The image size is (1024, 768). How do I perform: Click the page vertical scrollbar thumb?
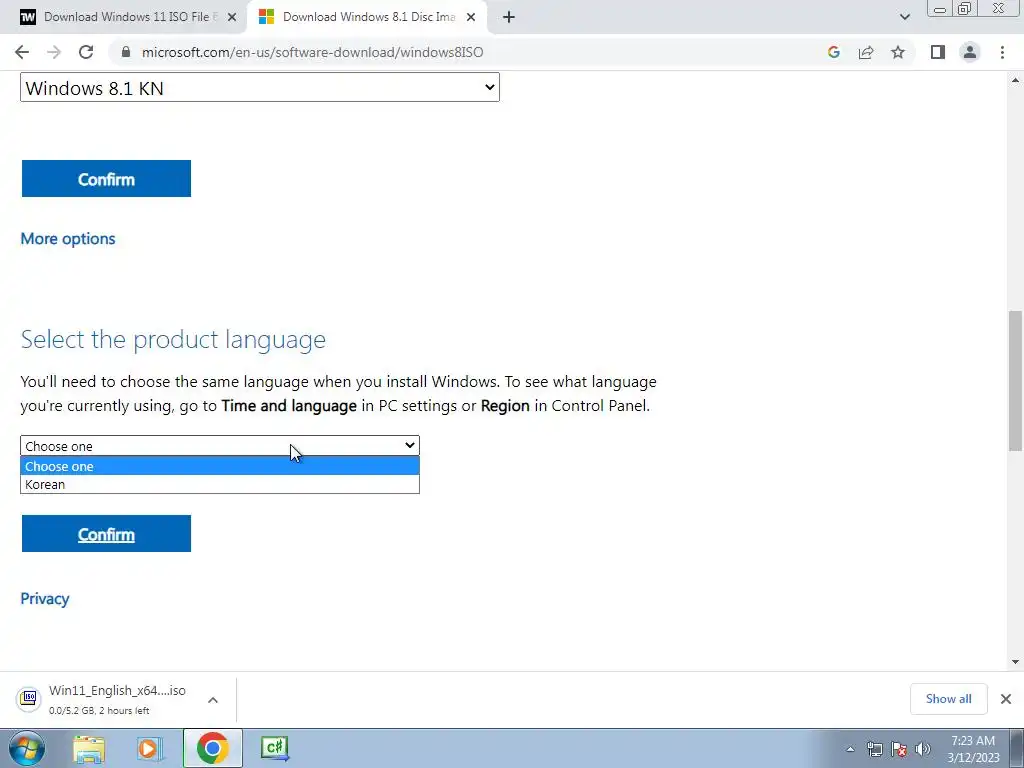1015,381
